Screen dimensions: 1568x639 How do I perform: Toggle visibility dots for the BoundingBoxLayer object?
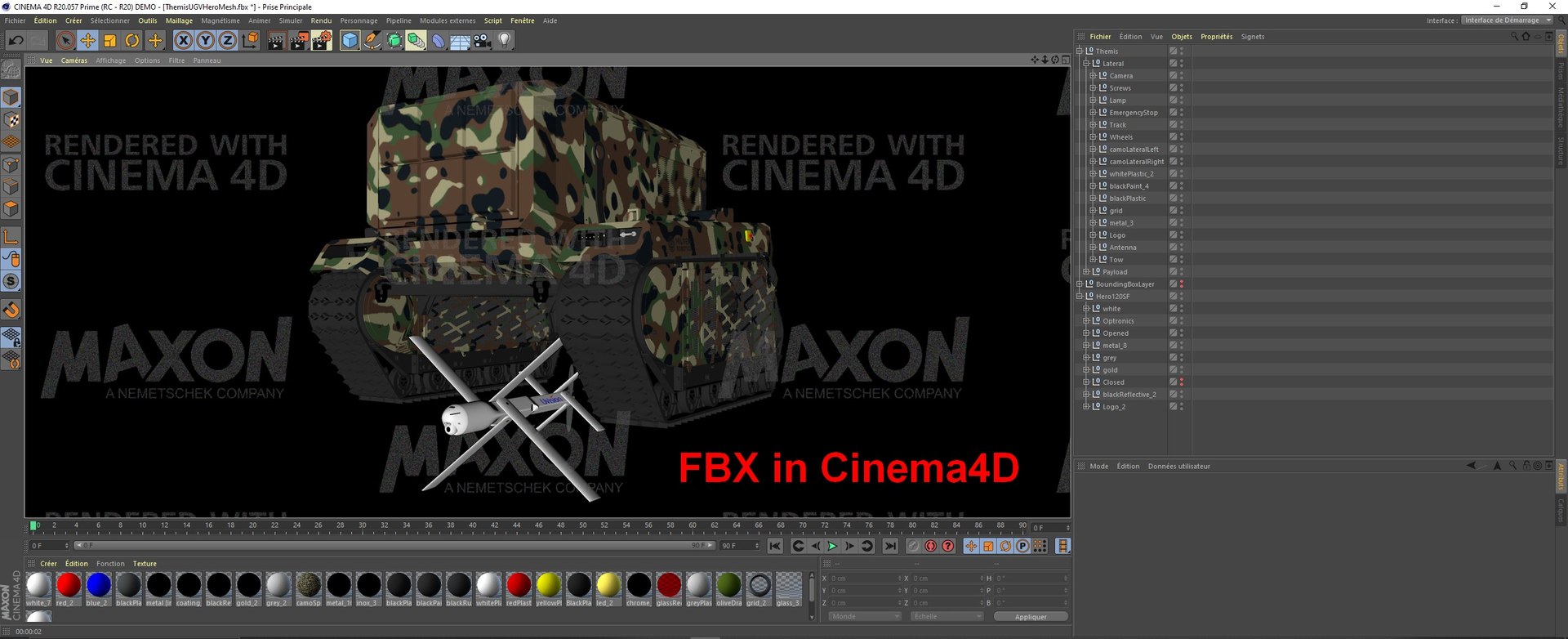1182,284
